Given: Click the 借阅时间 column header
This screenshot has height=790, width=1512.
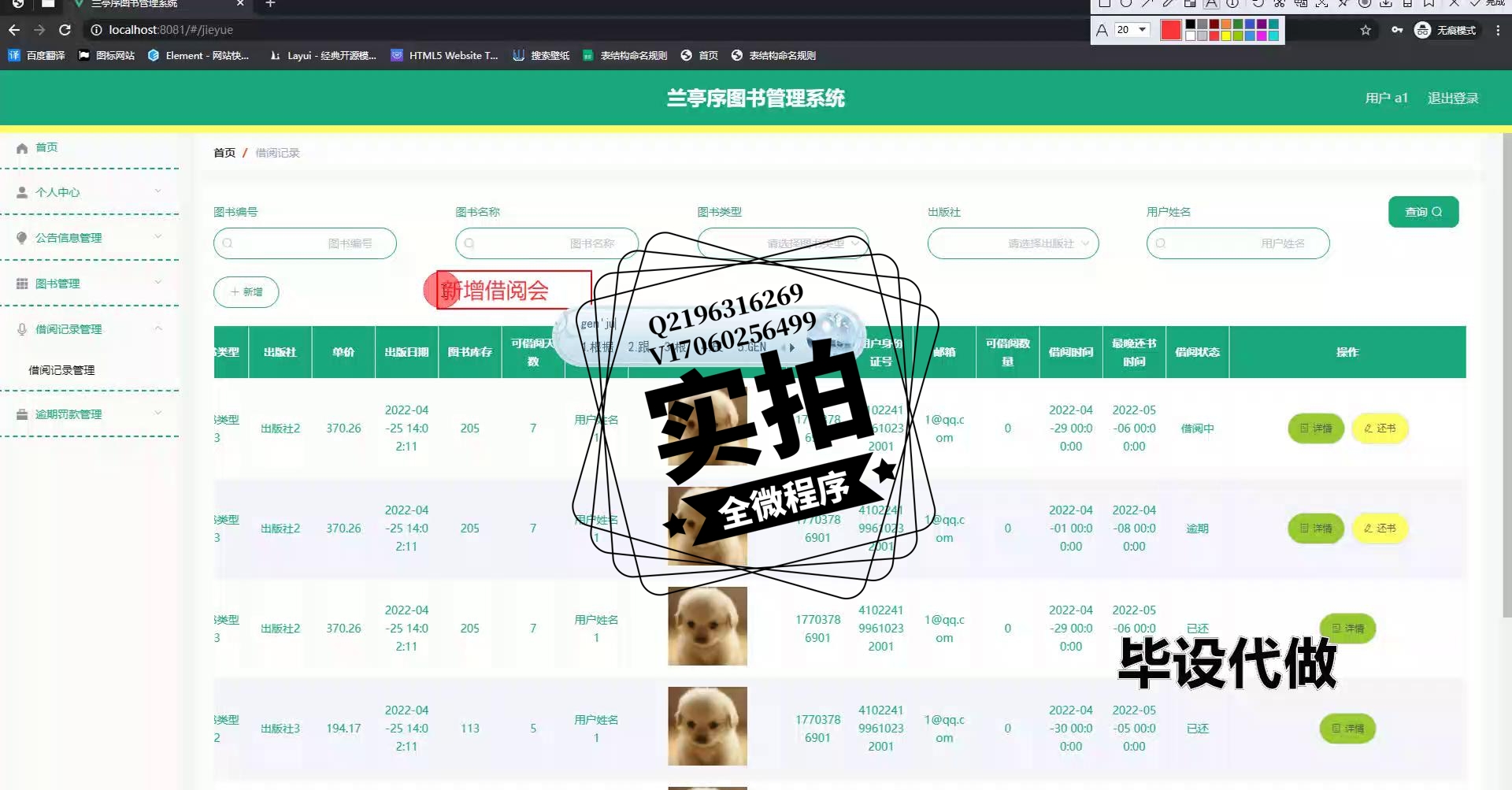Looking at the screenshot, I should [1070, 352].
